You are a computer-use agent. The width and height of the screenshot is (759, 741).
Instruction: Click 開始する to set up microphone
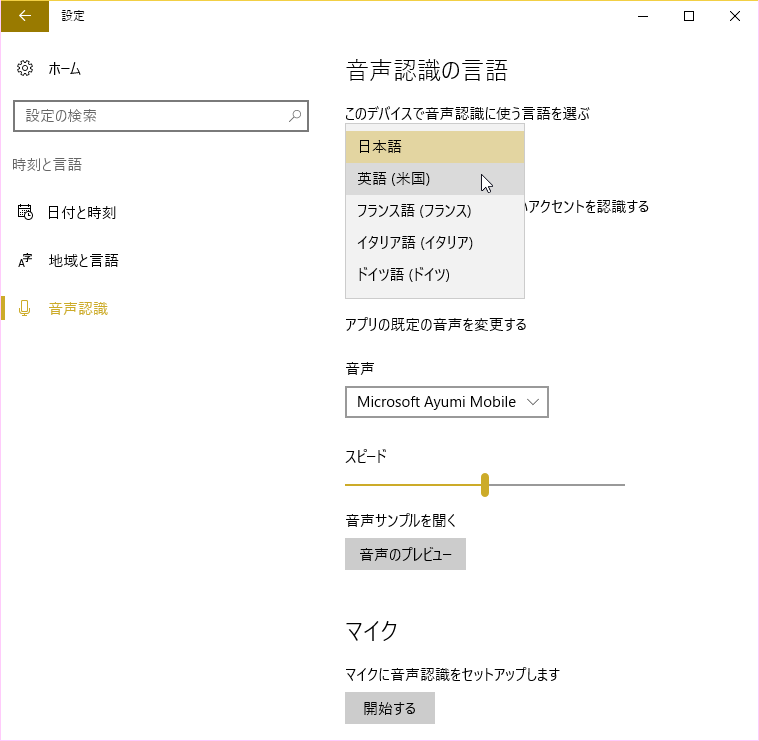[x=390, y=708]
